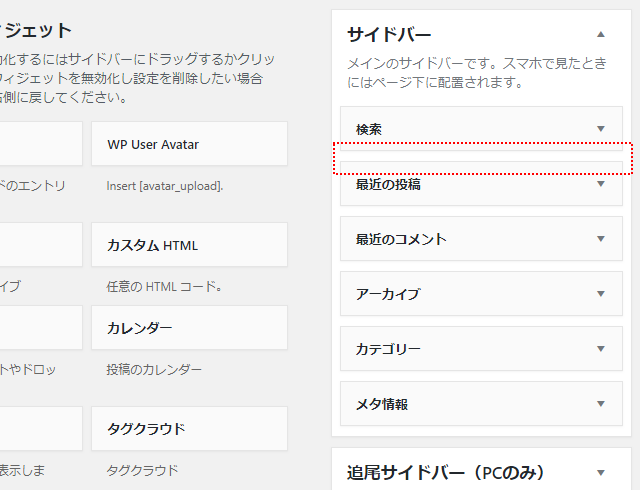Click the アーカイブ widget title
Image resolution: width=640 pixels, height=490 pixels.
click(388, 295)
